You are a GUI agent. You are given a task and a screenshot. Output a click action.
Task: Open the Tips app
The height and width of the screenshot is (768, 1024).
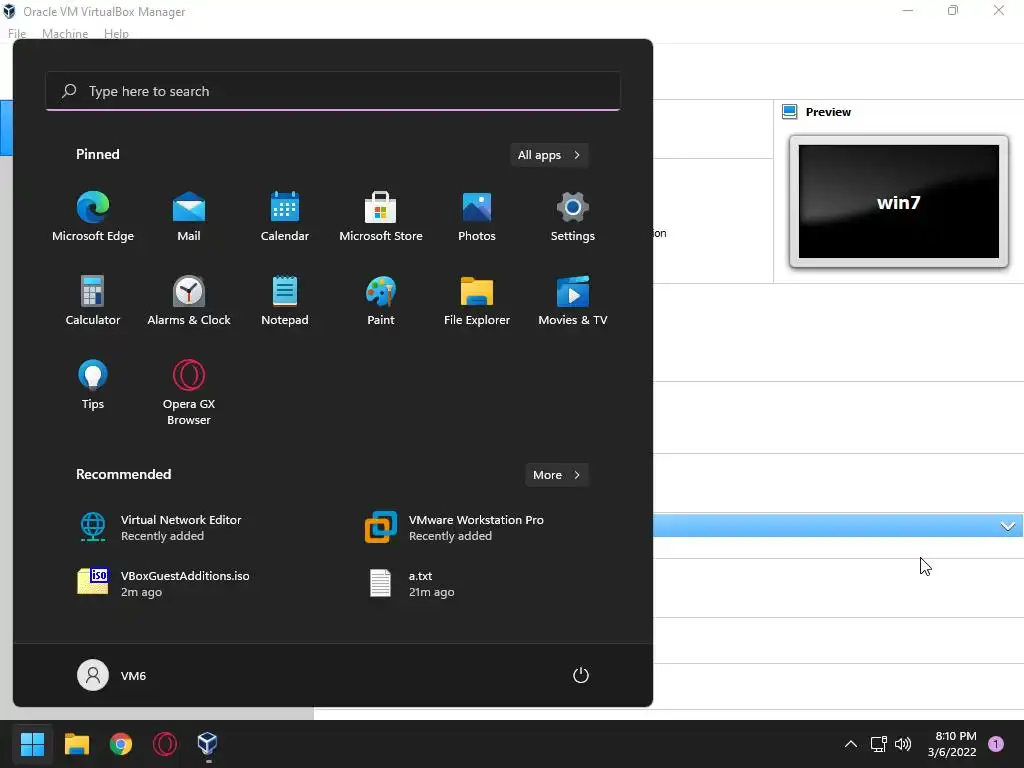[93, 385]
